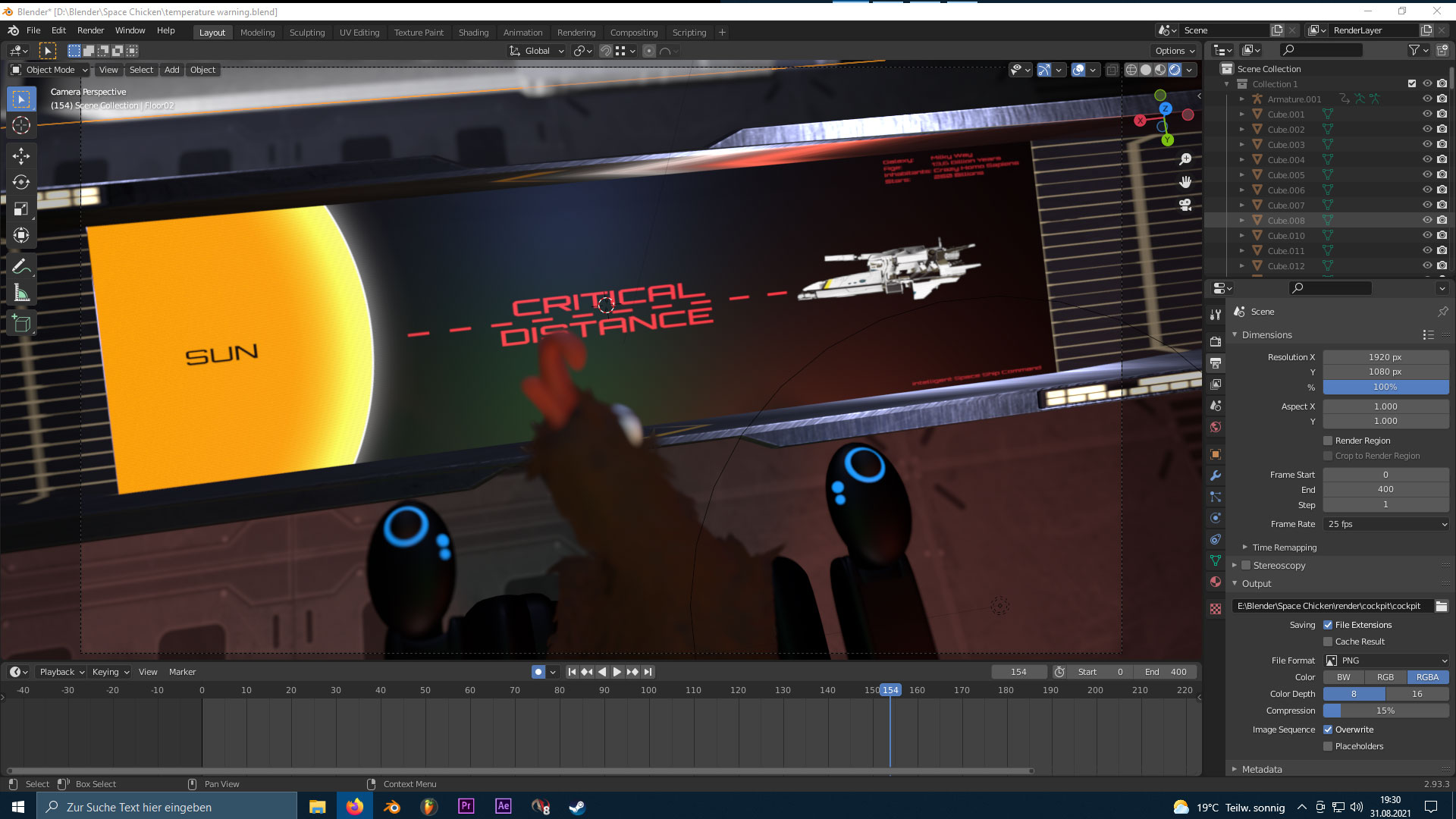Viewport: 1456px width, 819px height.
Task: Select the Scale tool
Action: [x=21, y=209]
